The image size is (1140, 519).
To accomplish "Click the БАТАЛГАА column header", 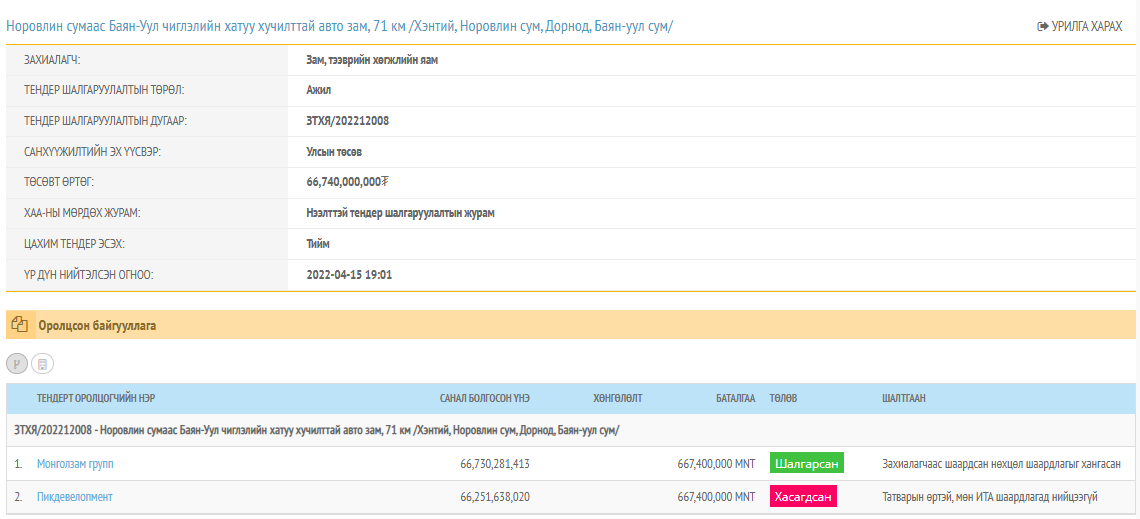I will tap(735, 398).
